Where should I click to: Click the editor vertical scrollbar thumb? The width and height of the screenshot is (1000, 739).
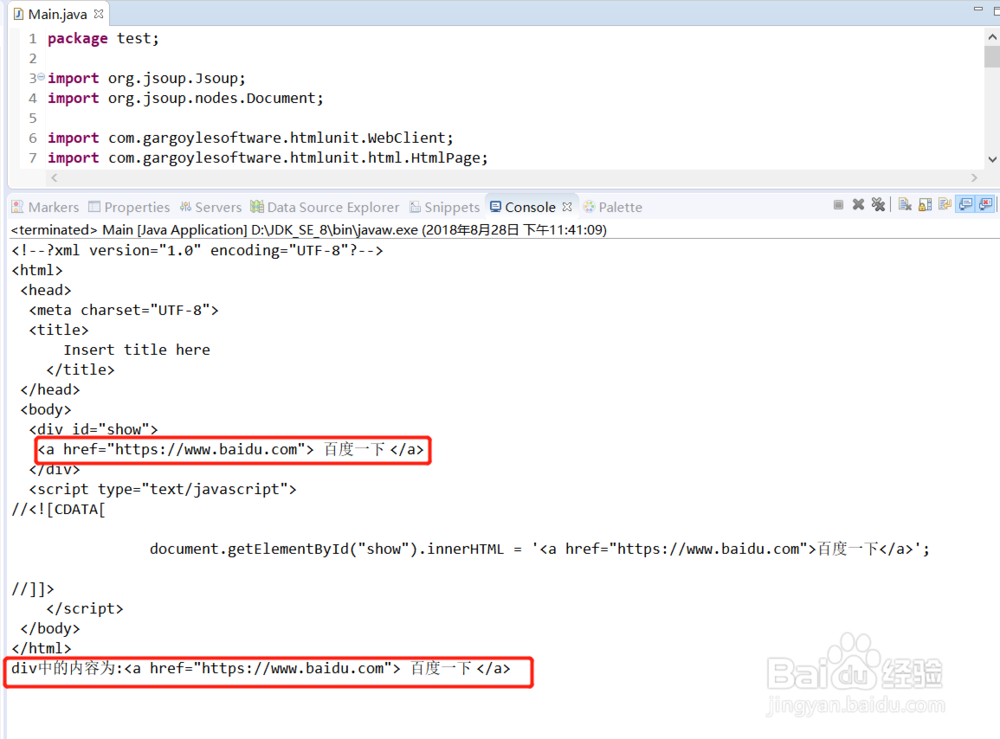click(992, 55)
